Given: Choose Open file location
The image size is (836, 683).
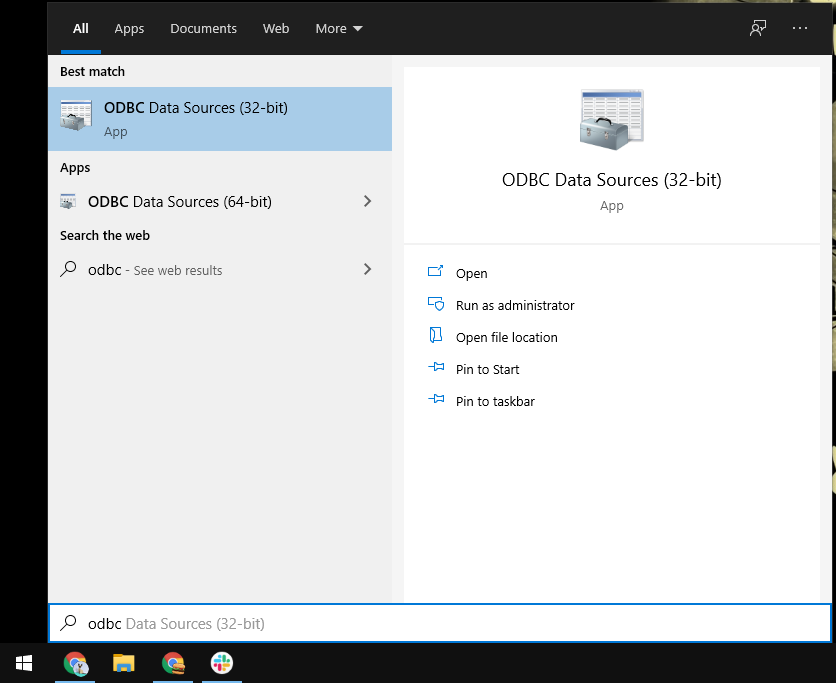Looking at the screenshot, I should point(507,338).
